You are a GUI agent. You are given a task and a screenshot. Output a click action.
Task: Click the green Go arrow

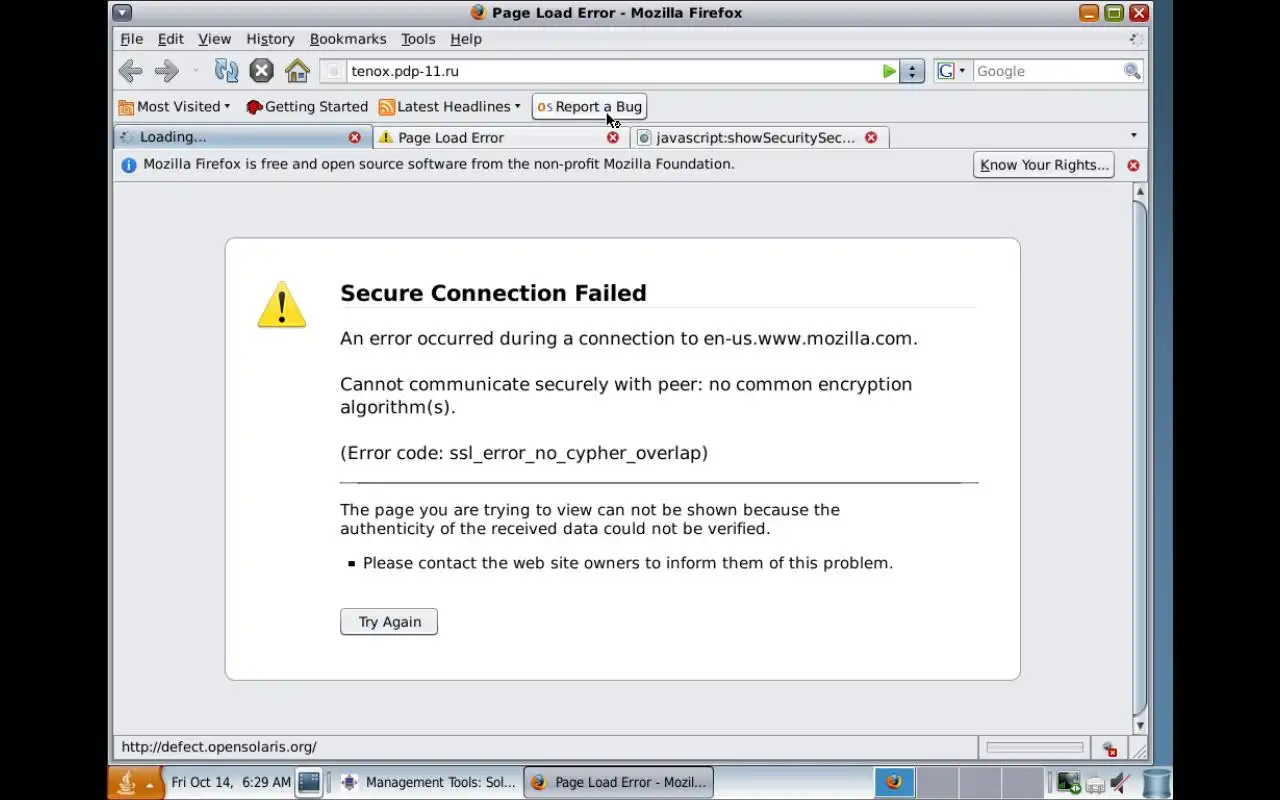click(x=889, y=71)
